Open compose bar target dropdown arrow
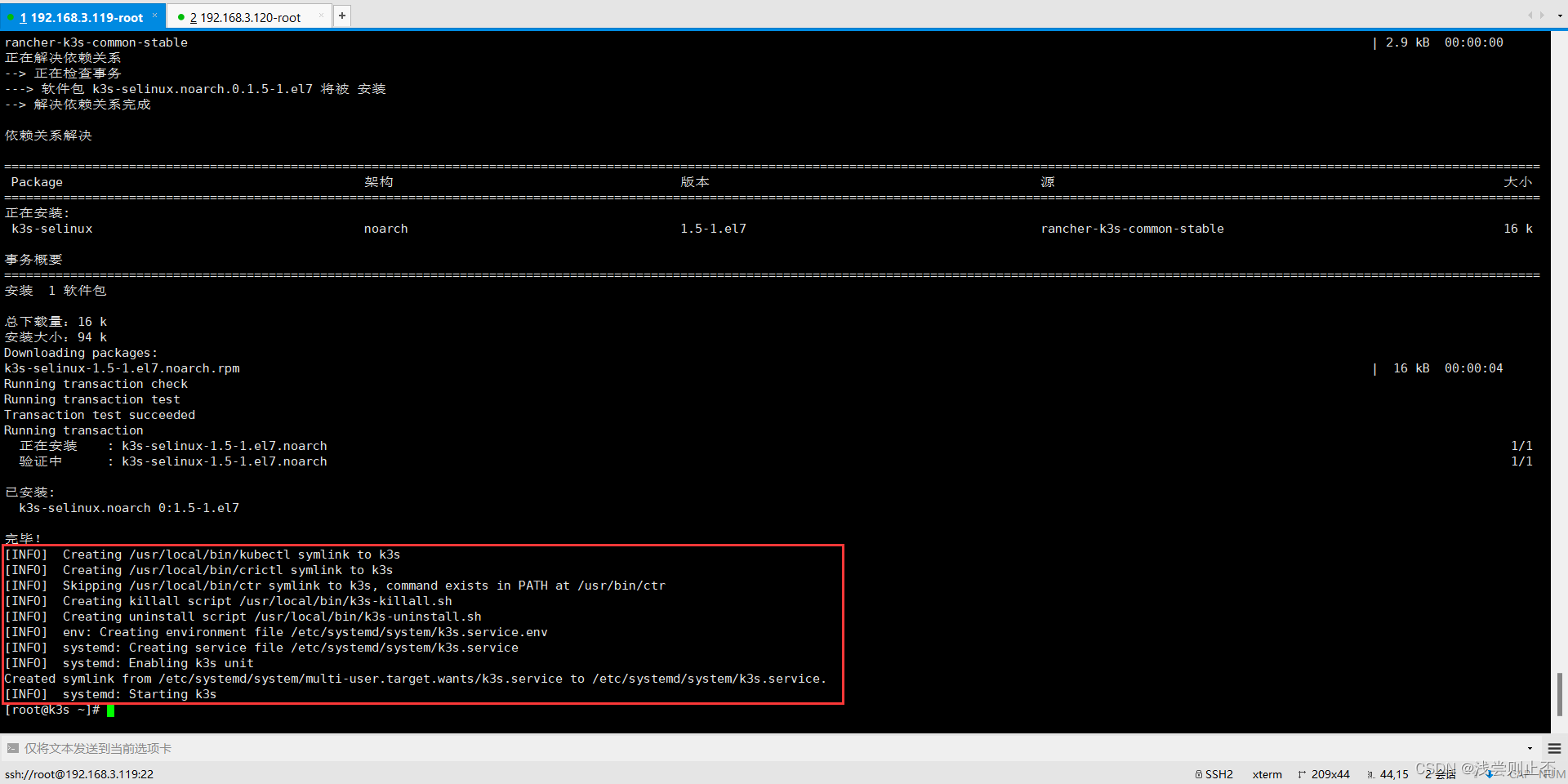Viewport: 1568px width, 784px height. (1530, 748)
